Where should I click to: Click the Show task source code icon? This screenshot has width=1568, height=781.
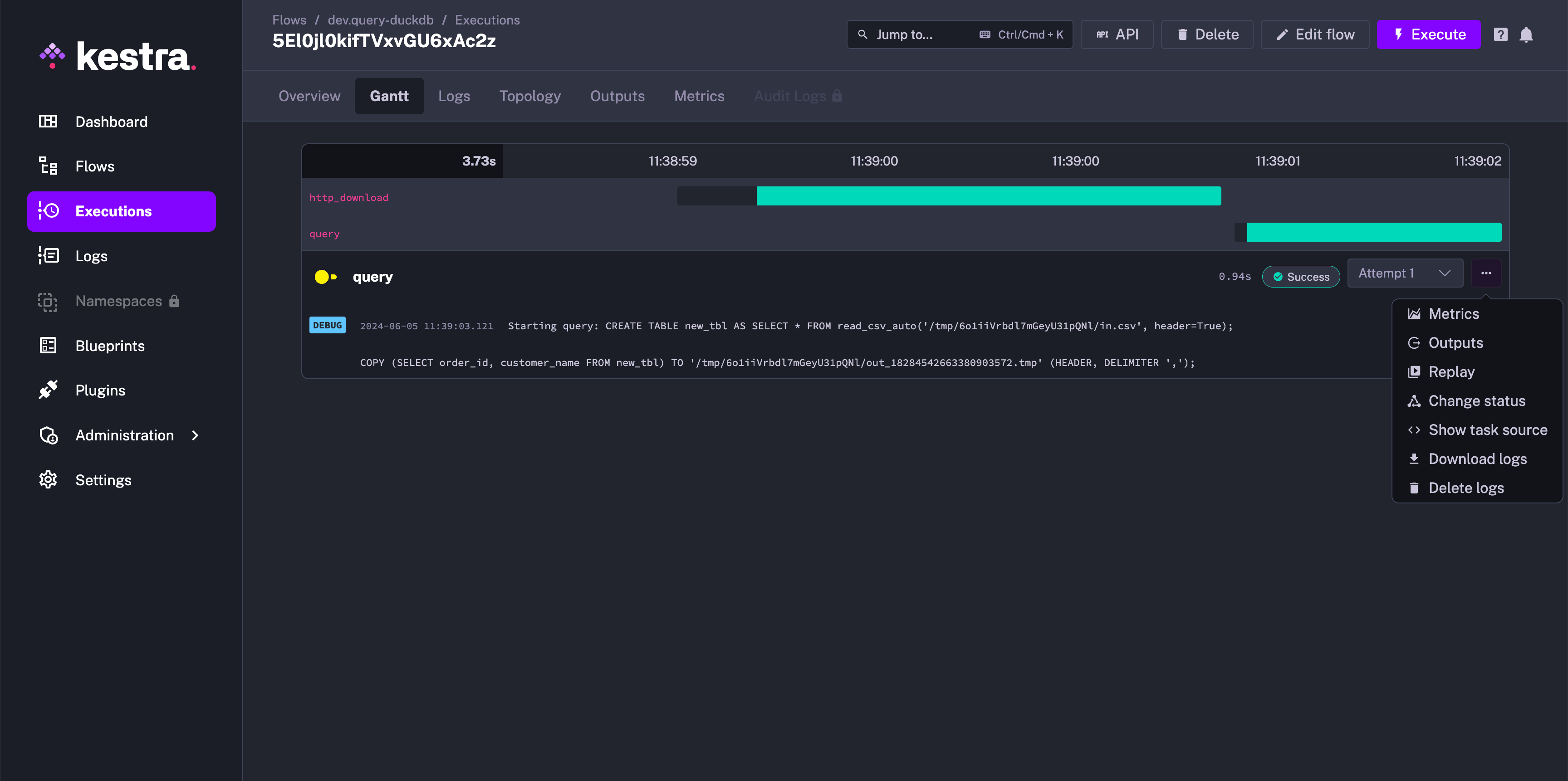1414,430
